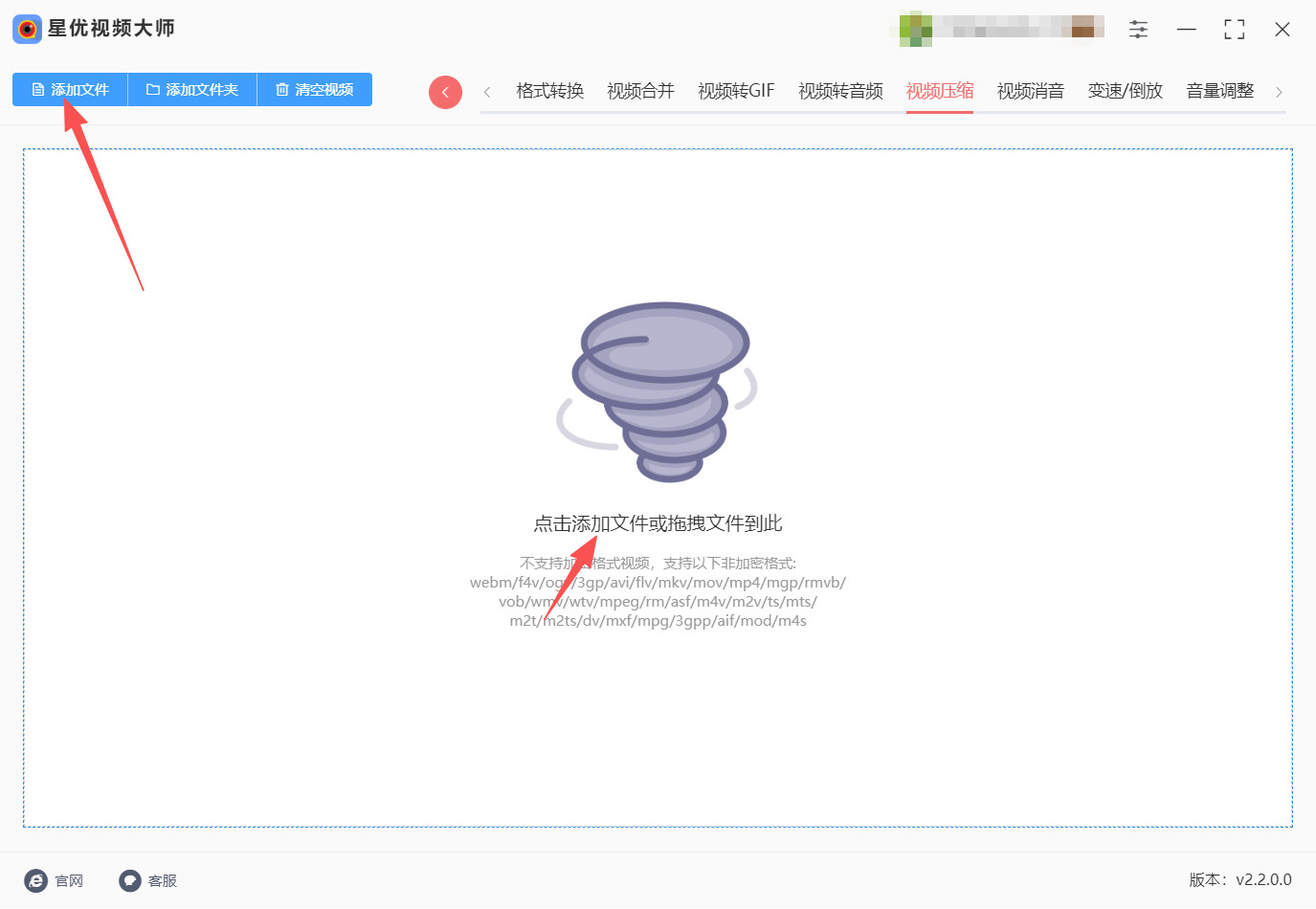
Task: Switch to the 视频合并 tab
Action: click(640, 91)
